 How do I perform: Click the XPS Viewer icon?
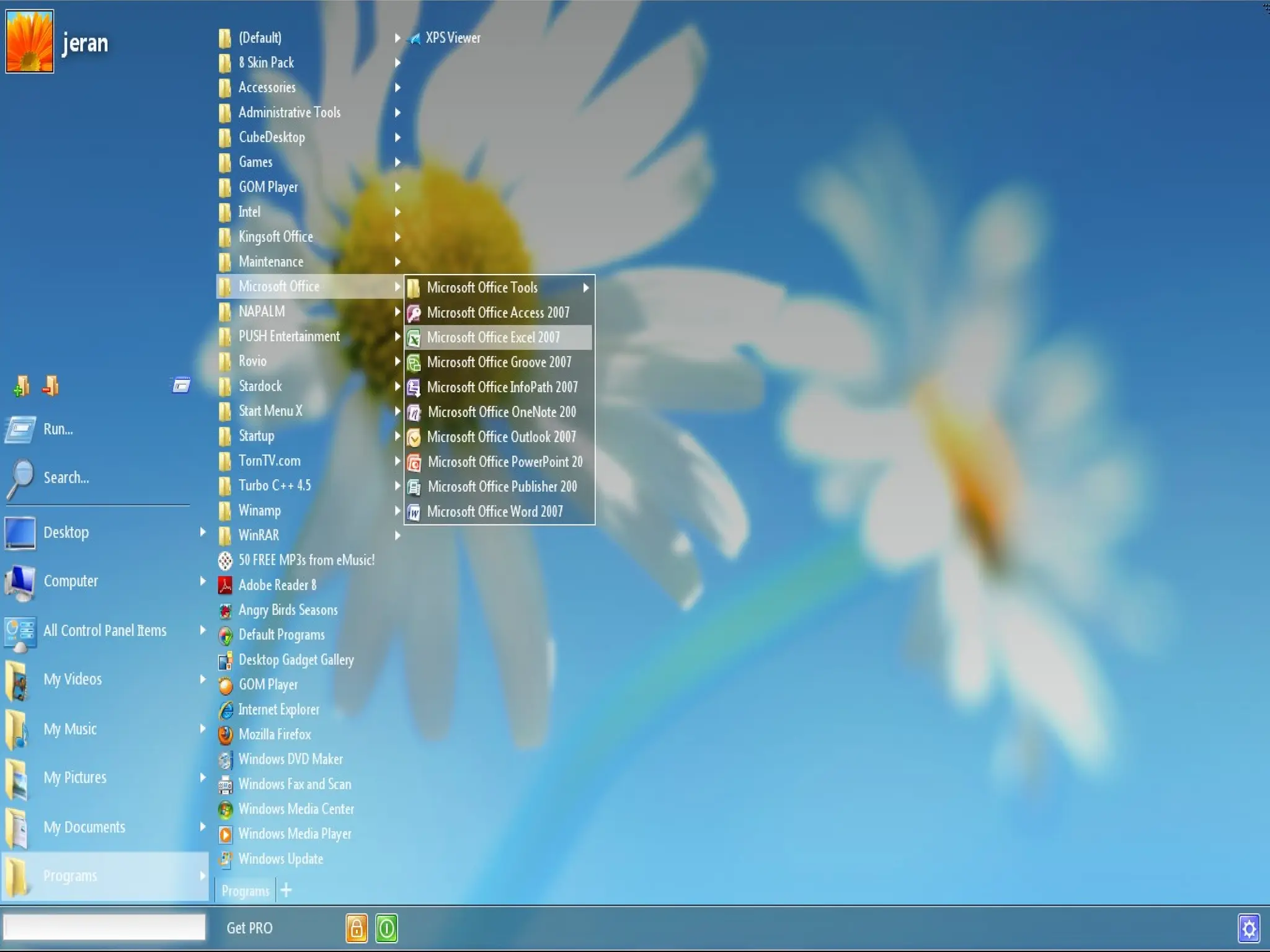click(x=414, y=38)
